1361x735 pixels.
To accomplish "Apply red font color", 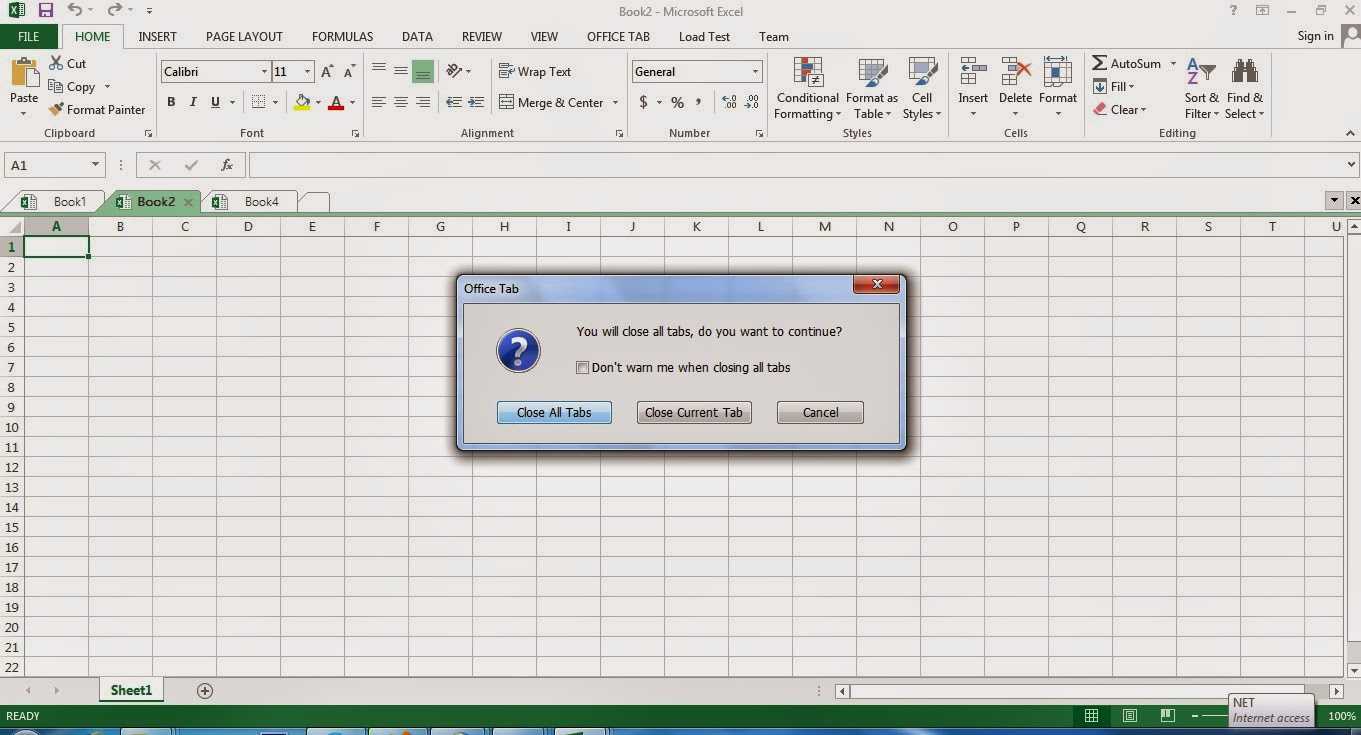I will click(x=336, y=102).
